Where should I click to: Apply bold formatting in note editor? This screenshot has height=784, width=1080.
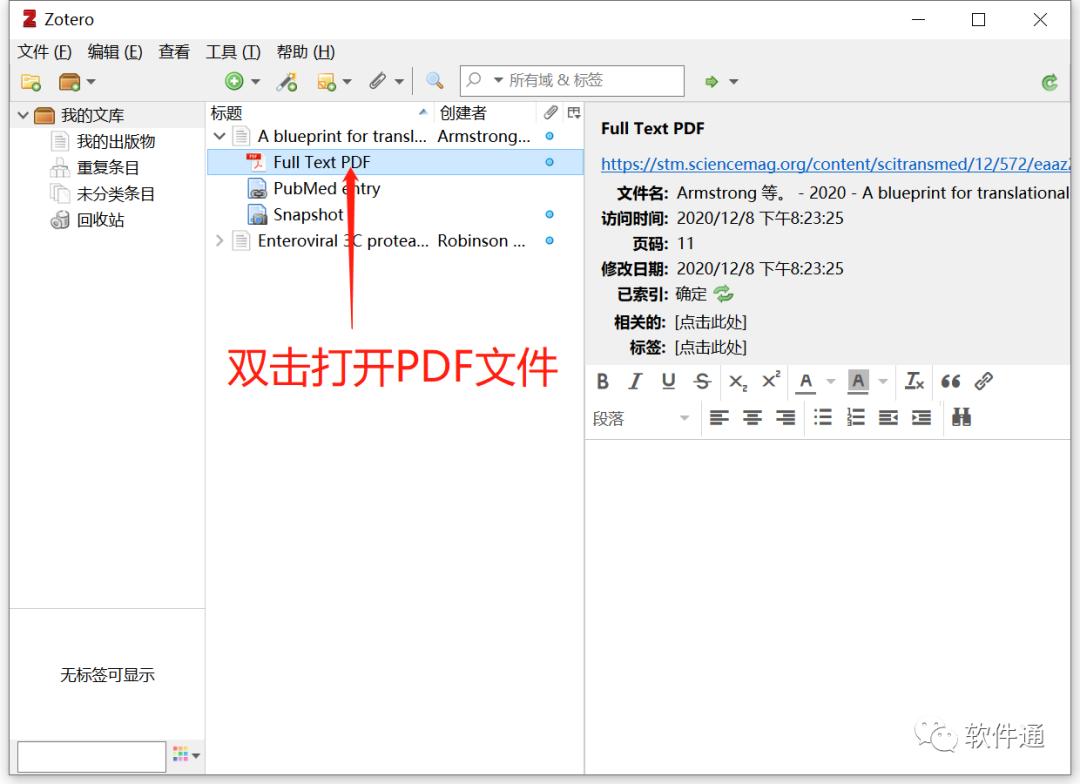pyautogui.click(x=603, y=381)
